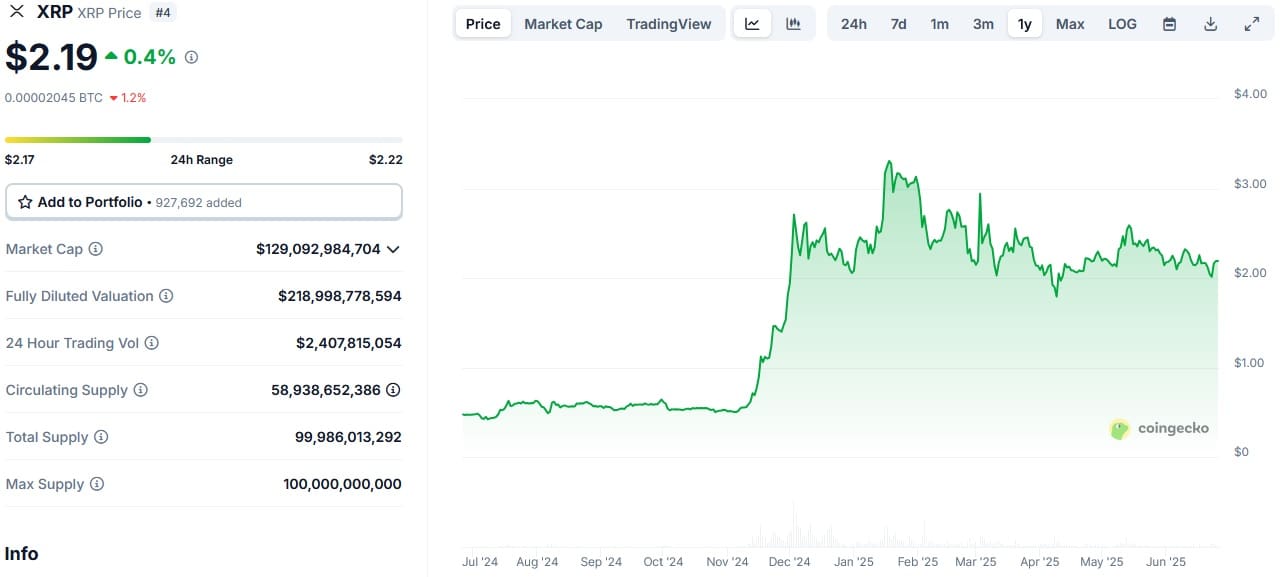The height and width of the screenshot is (577, 1285).
Task: Click info icon beside 0.4% price change
Action: click(x=191, y=57)
